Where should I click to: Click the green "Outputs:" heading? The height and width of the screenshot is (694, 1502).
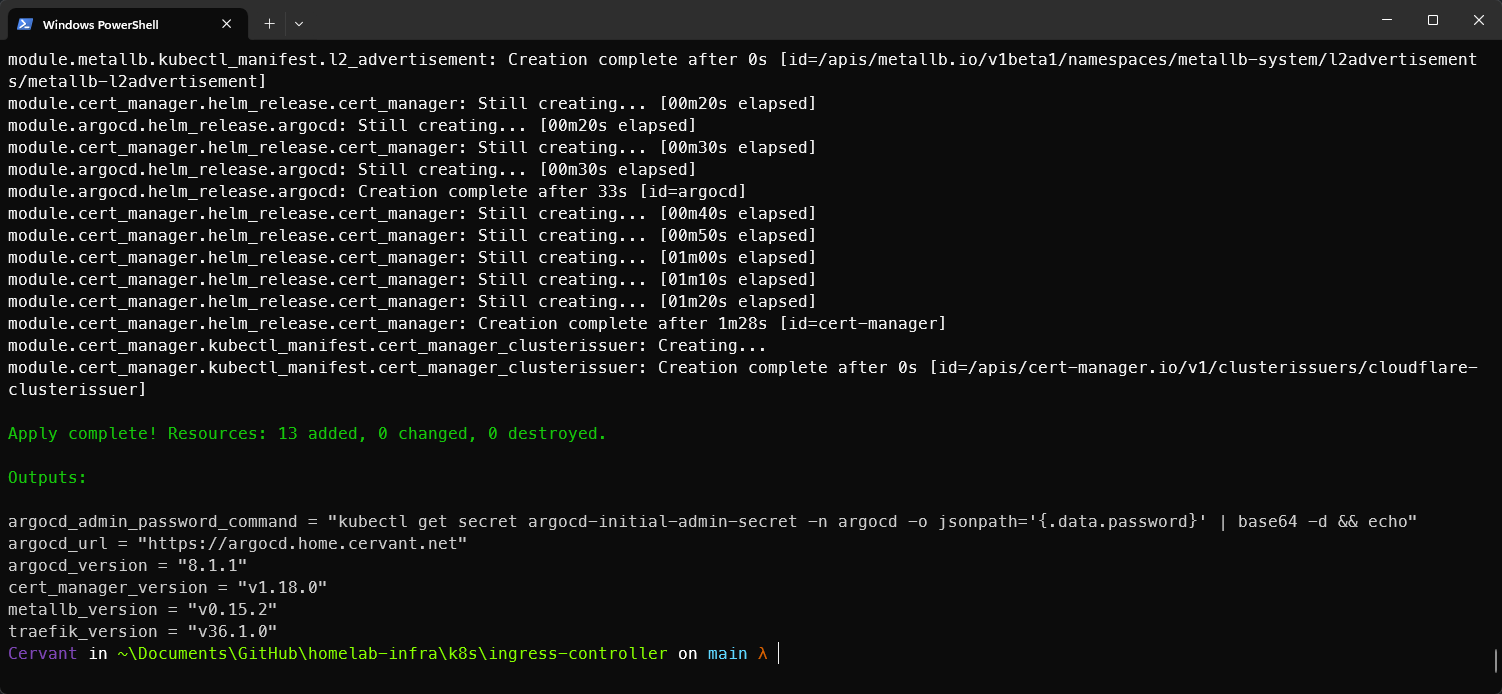pos(47,478)
